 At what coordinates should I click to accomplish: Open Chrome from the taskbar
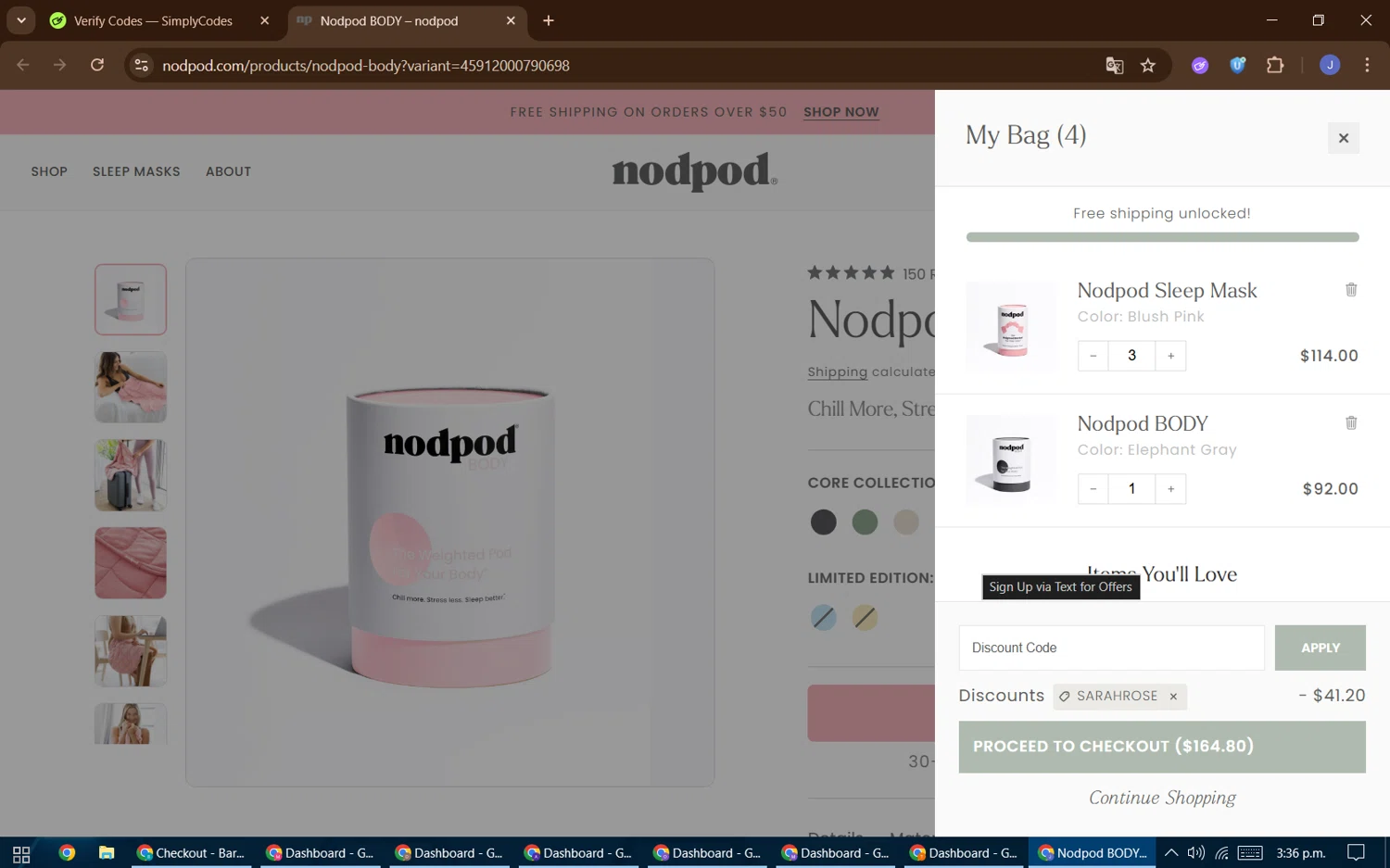click(67, 853)
